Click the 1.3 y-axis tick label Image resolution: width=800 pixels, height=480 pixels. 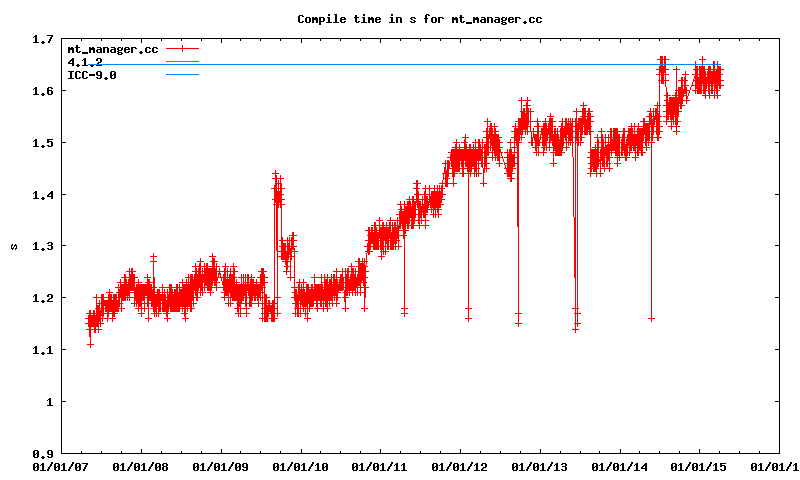(42, 246)
